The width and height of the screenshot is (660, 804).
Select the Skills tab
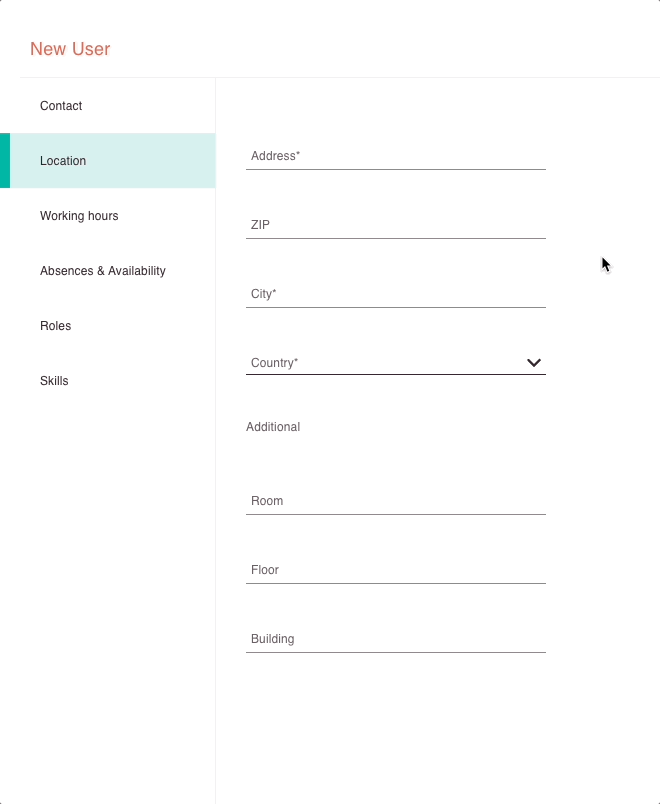point(107,380)
